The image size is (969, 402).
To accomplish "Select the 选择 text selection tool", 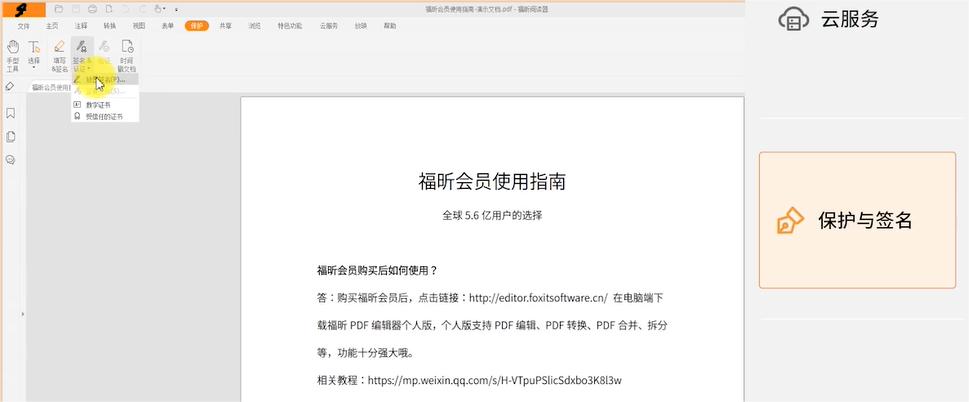I will pyautogui.click(x=34, y=52).
